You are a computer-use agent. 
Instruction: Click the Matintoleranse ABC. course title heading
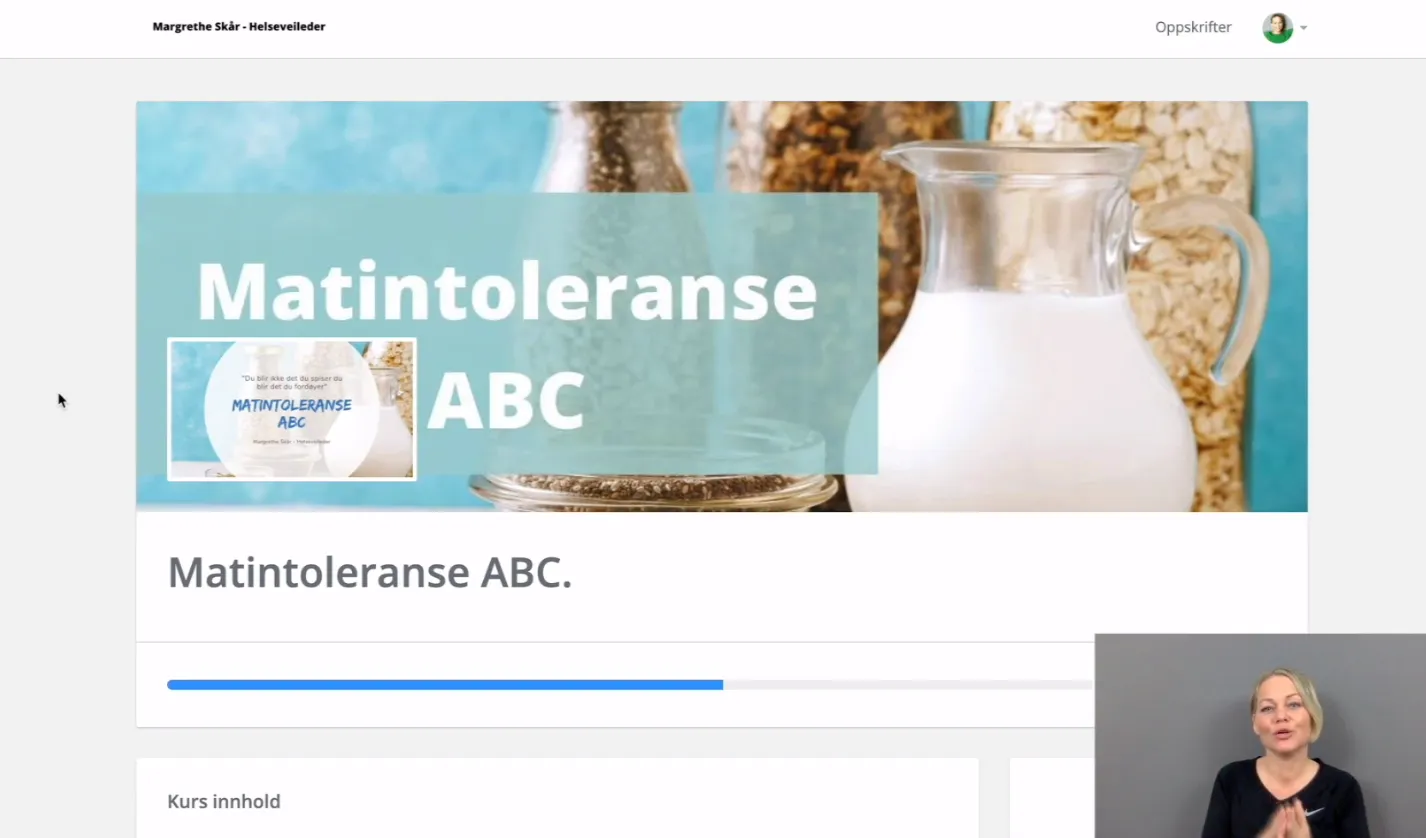370,572
